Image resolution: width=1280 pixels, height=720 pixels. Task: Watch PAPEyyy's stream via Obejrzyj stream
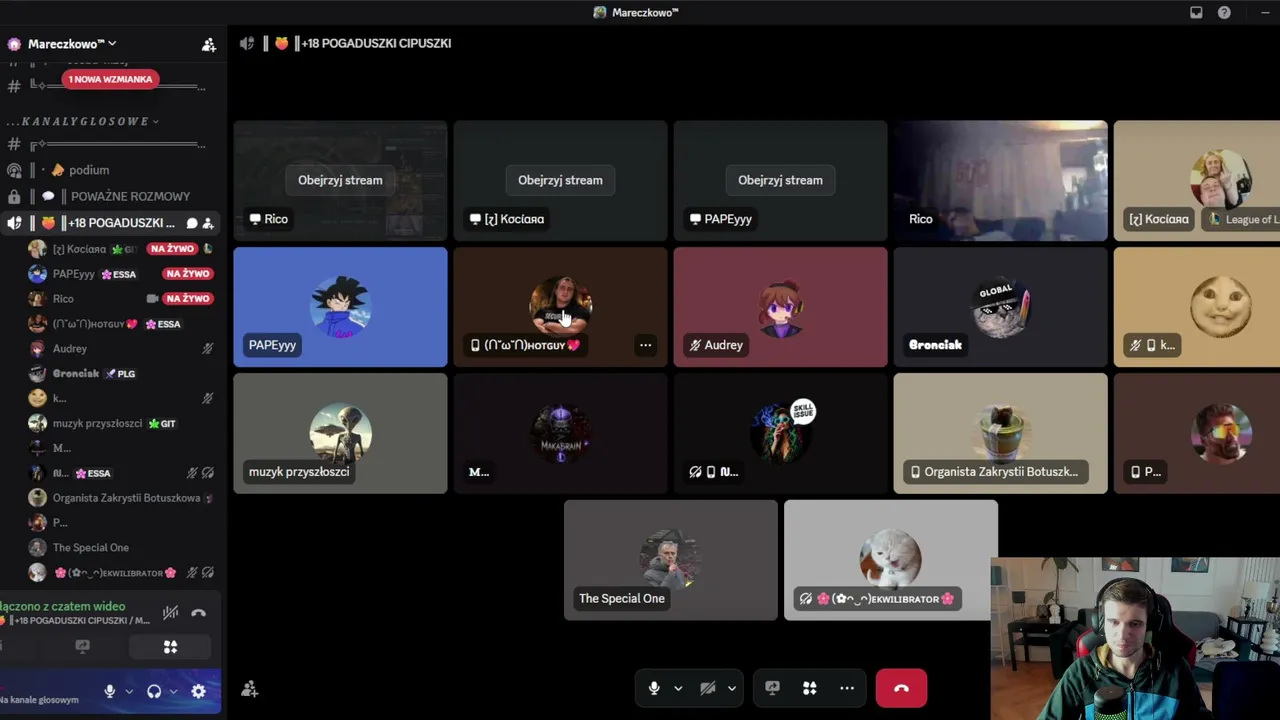point(780,180)
